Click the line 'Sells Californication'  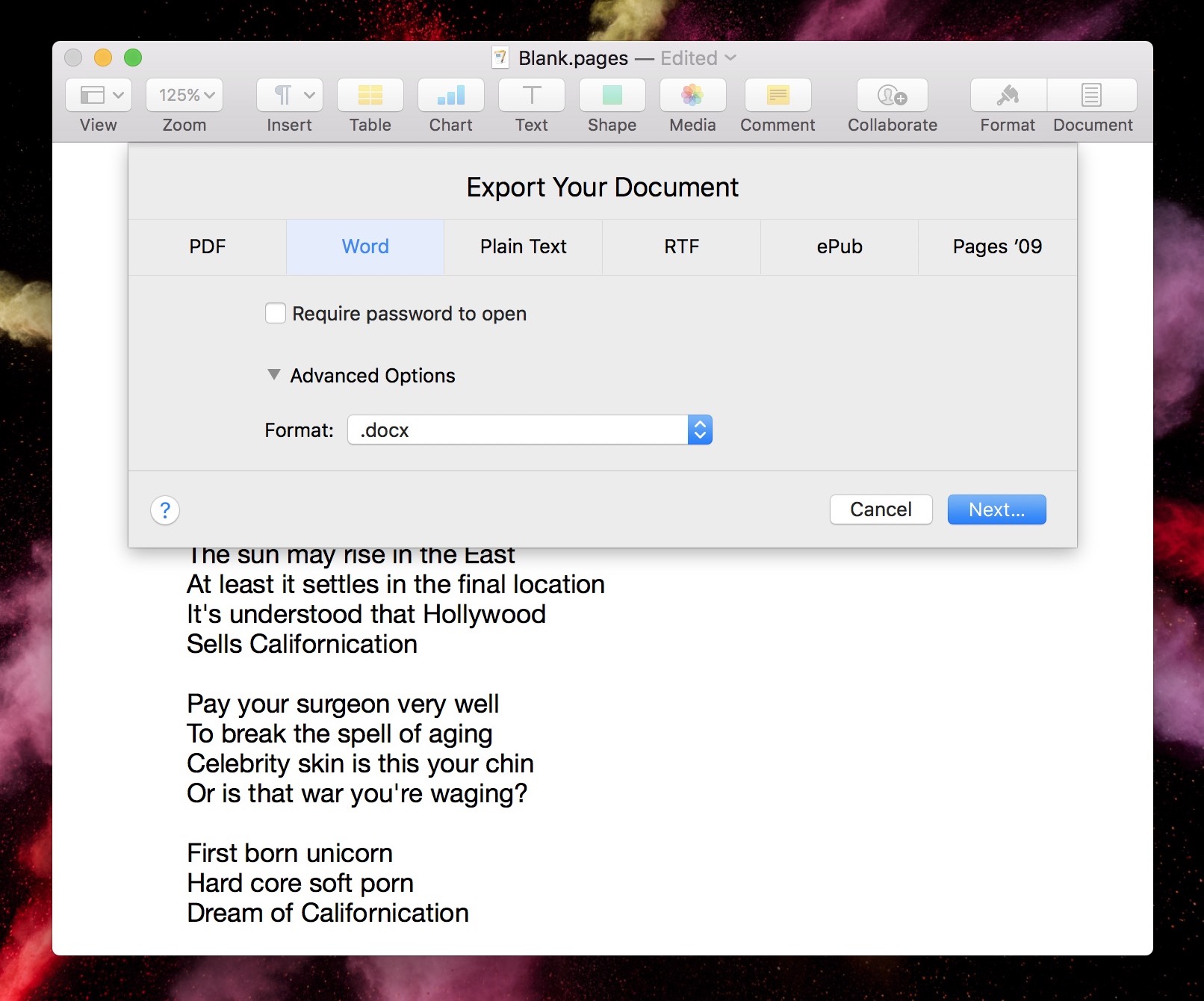point(302,644)
